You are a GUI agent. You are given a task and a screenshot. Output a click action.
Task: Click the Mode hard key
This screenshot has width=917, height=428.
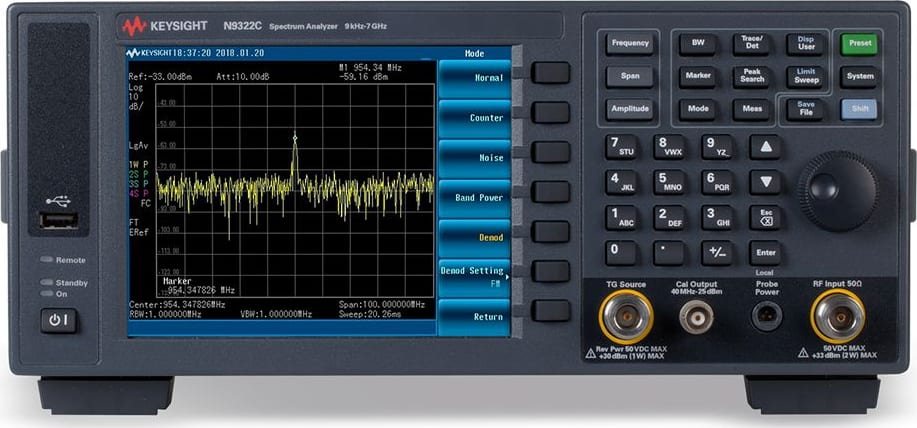[698, 109]
